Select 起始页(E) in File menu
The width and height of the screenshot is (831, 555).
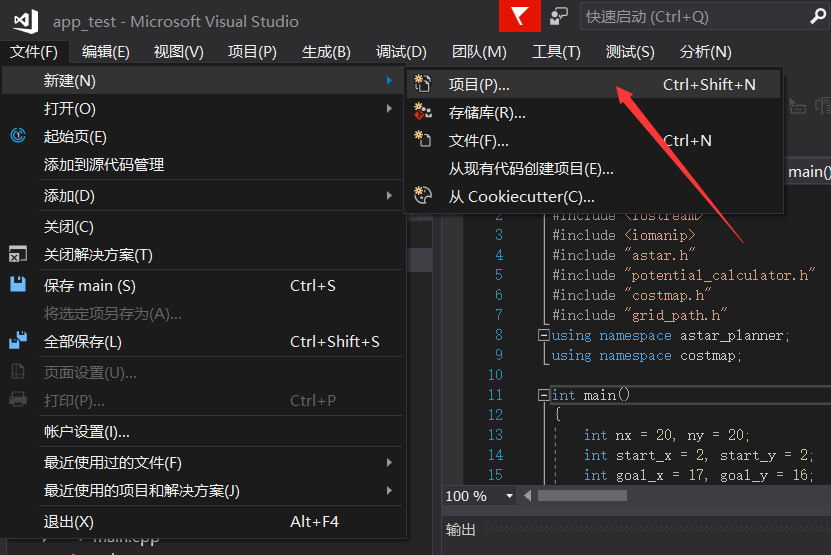(x=202, y=137)
